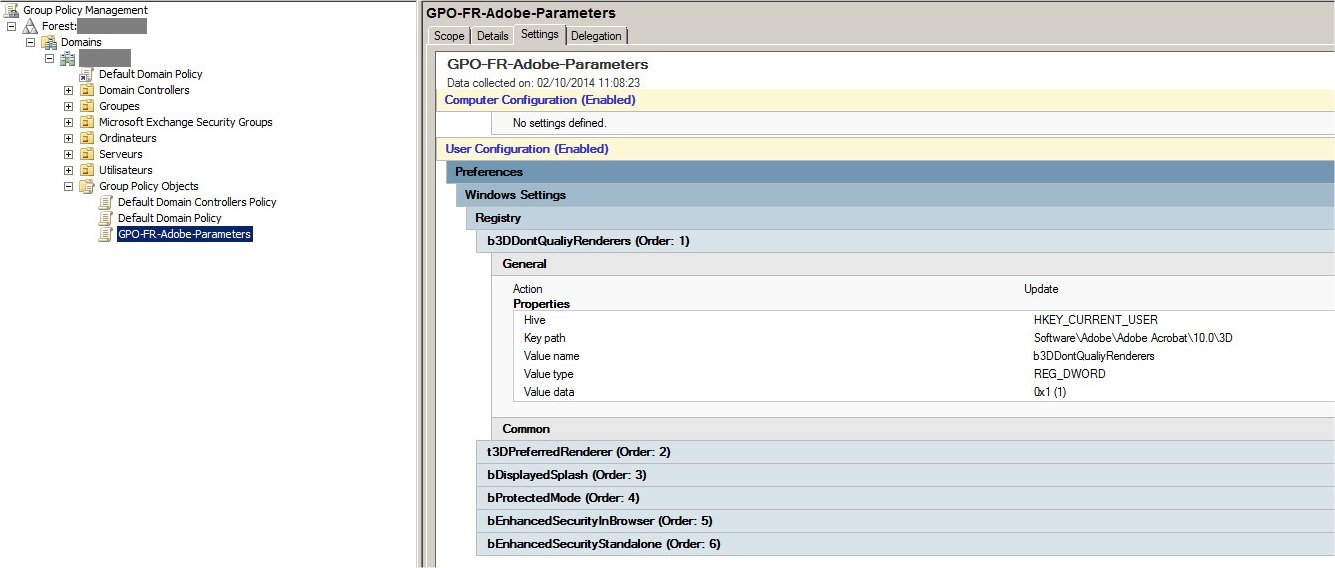Screen dimensions: 1335x568
Task: Select the Utilisateurs tree item
Action: (126, 170)
